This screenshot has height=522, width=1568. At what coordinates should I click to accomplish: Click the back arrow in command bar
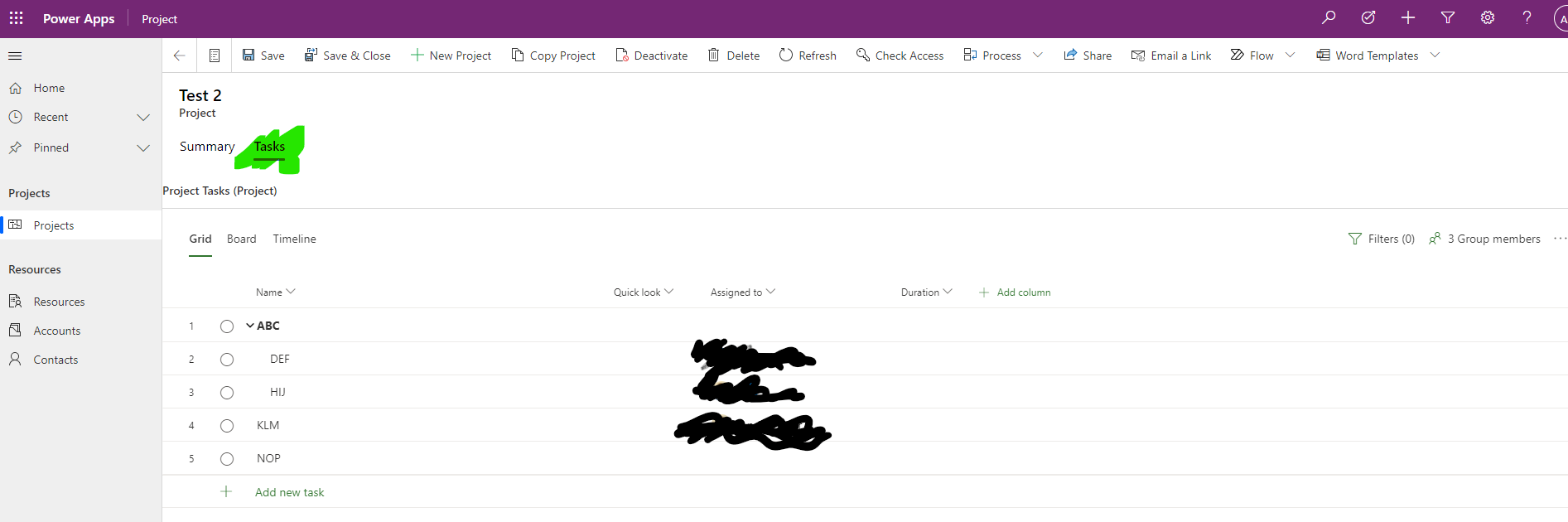click(179, 56)
